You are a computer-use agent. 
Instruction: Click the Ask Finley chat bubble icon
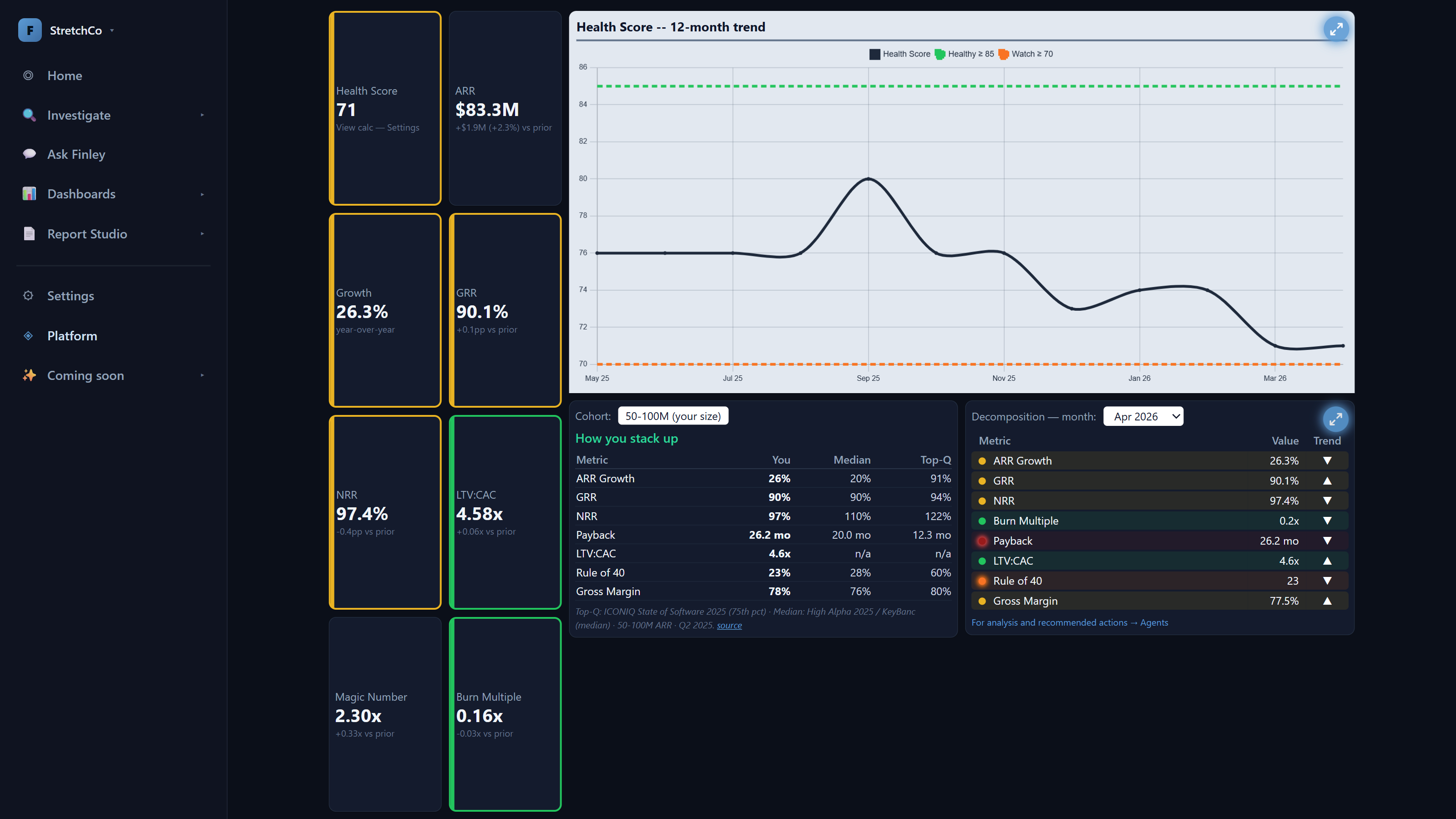pos(30,154)
